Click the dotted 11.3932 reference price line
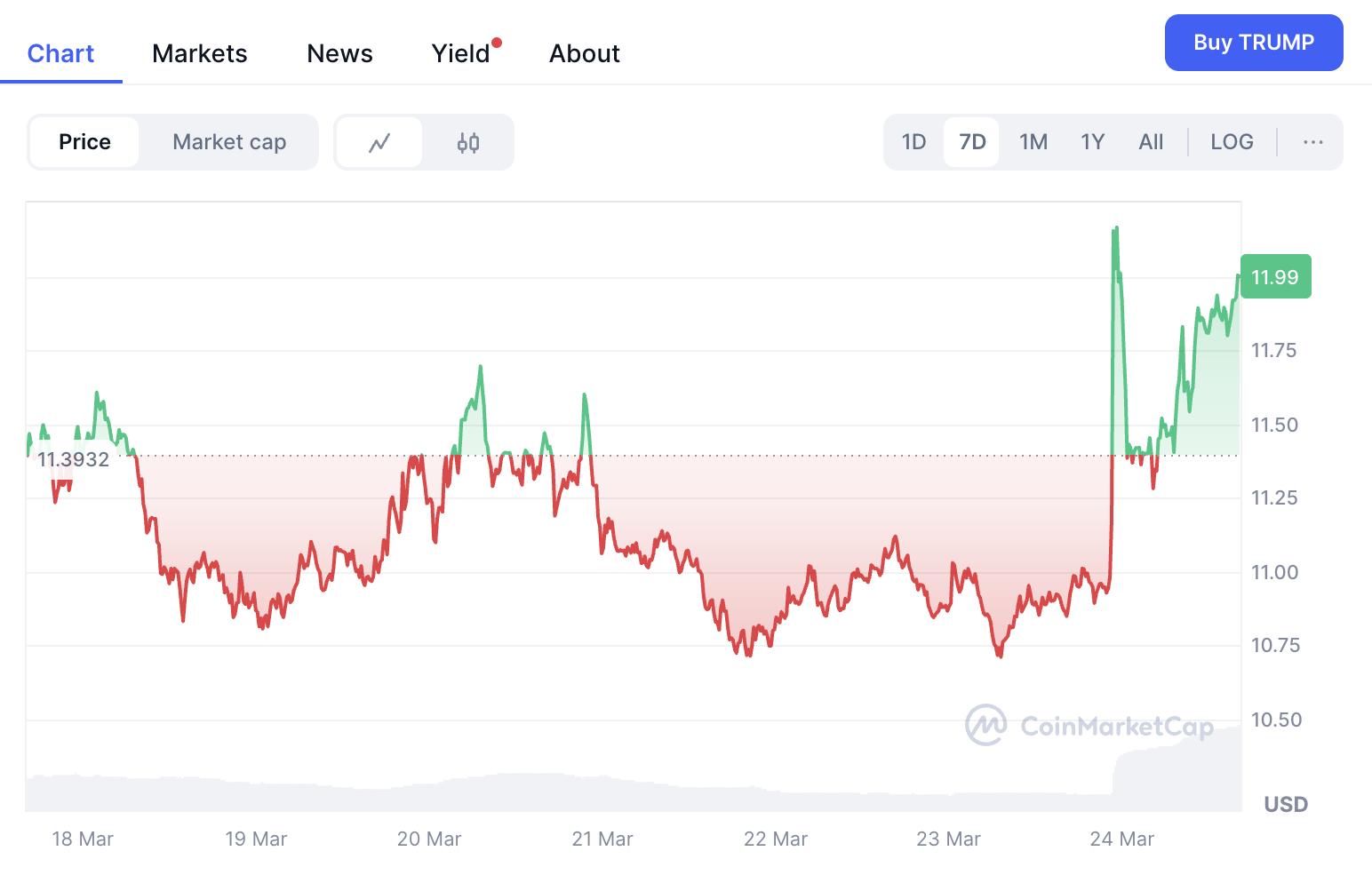1372x883 pixels. tap(622, 454)
